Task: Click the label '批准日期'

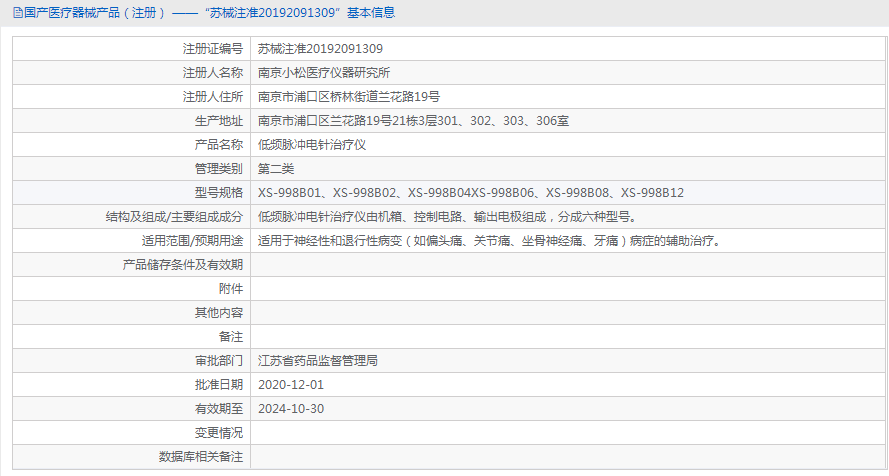Action: pos(219,385)
